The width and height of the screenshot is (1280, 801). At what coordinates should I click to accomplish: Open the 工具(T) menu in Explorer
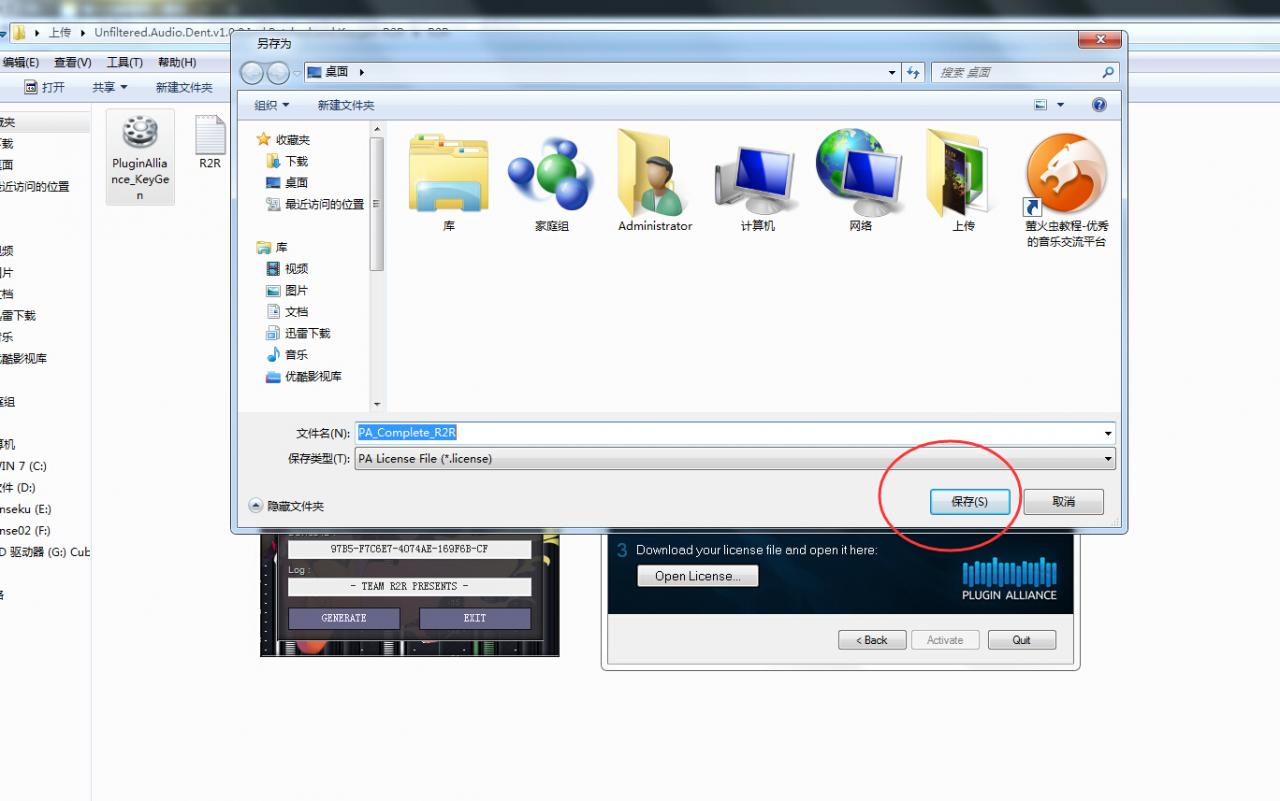(x=125, y=62)
